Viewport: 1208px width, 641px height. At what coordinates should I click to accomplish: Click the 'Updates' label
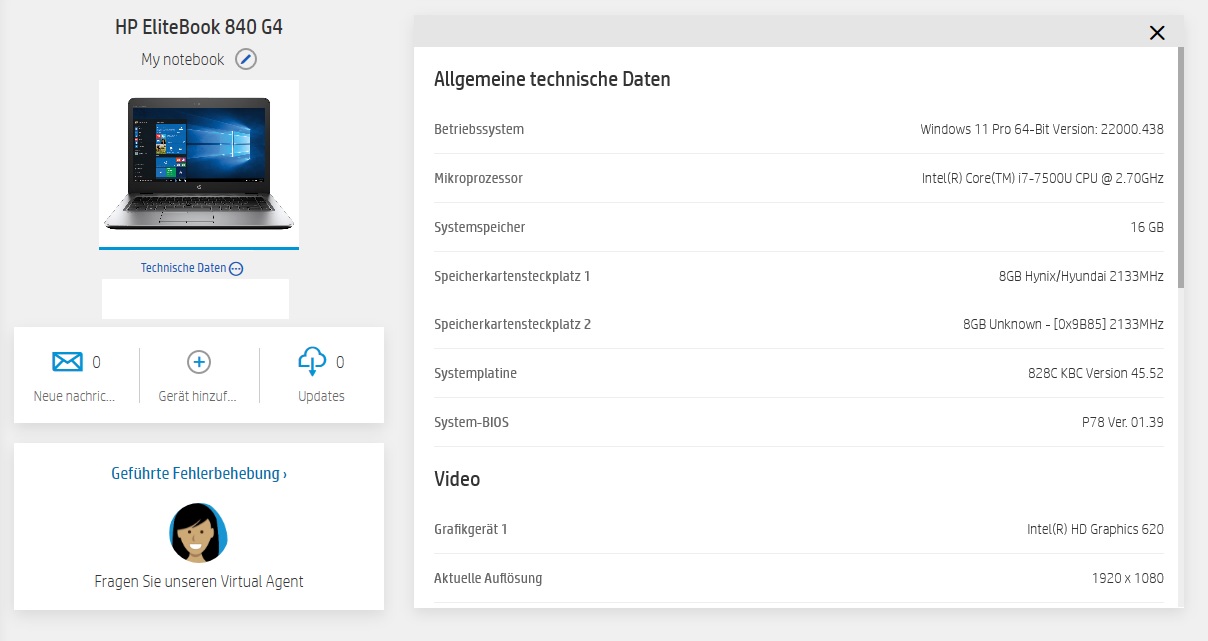[321, 396]
